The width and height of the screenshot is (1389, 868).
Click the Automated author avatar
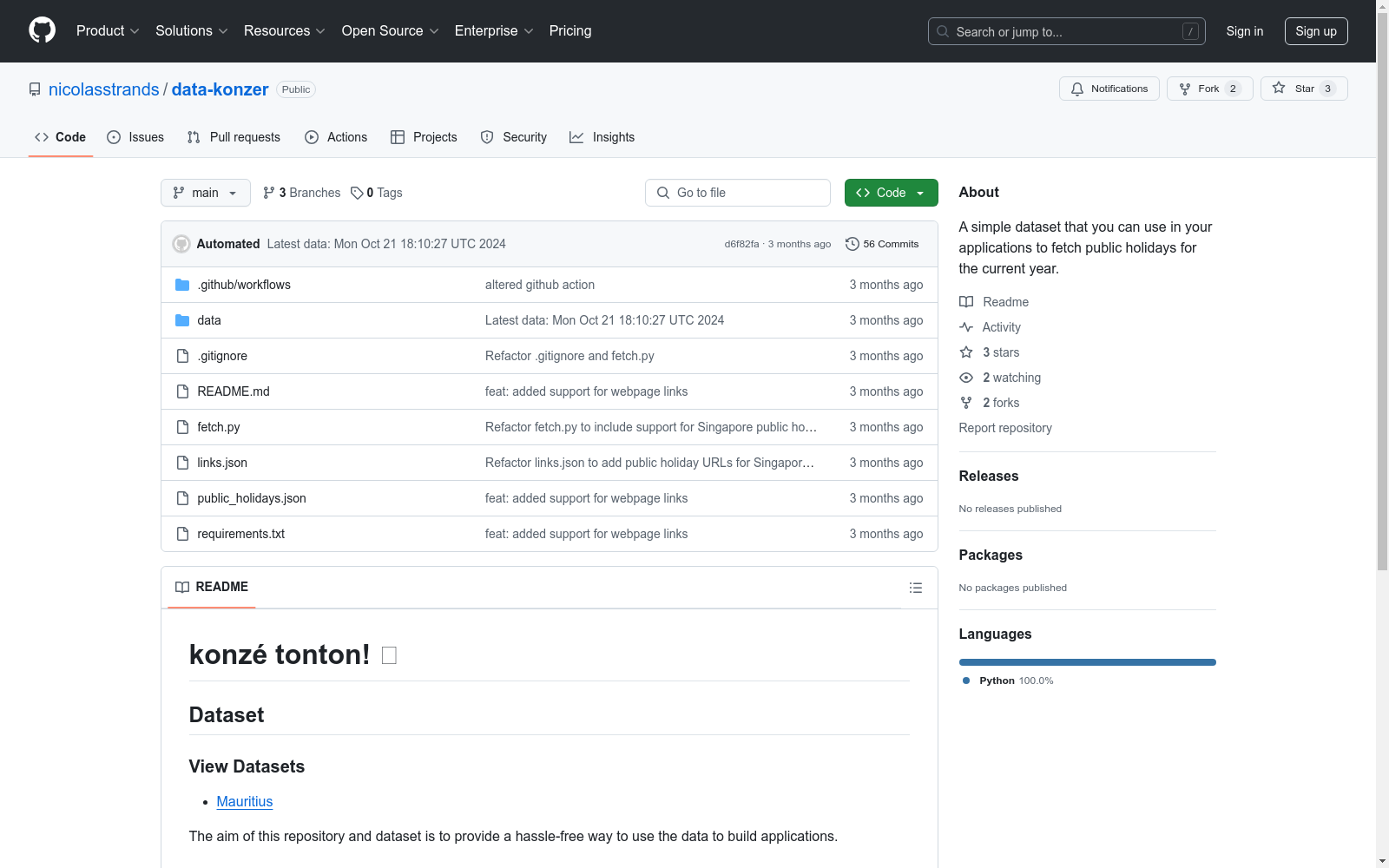181,244
